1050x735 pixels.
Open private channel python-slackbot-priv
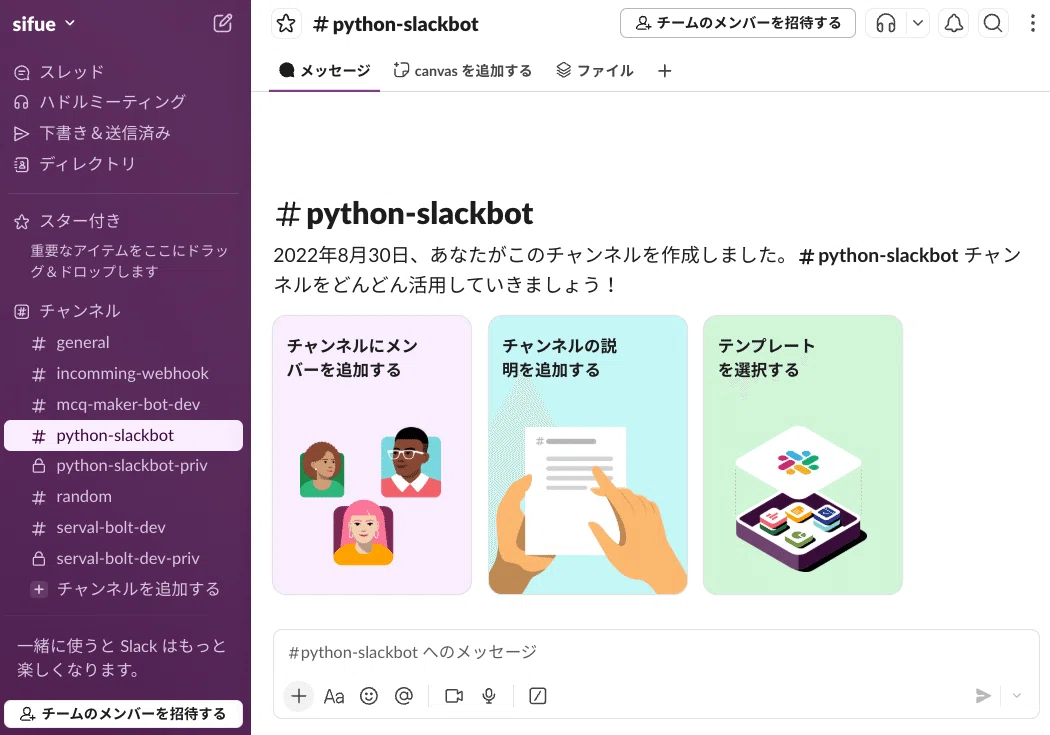tap(123, 466)
